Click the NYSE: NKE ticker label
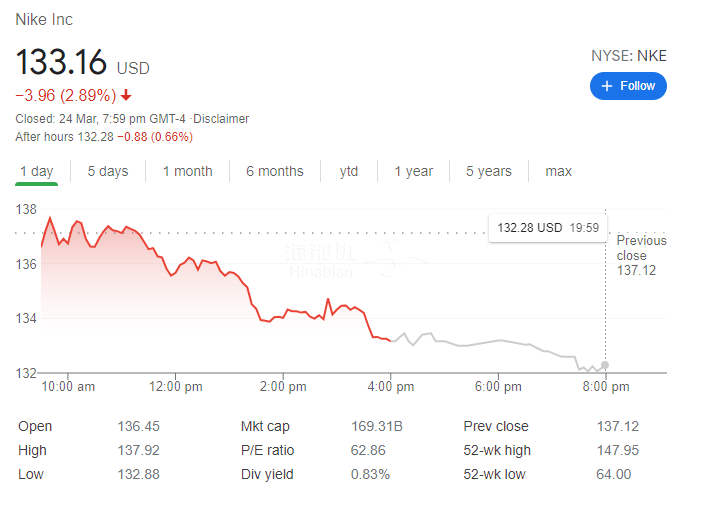This screenshot has height=516, width=717. [628, 56]
